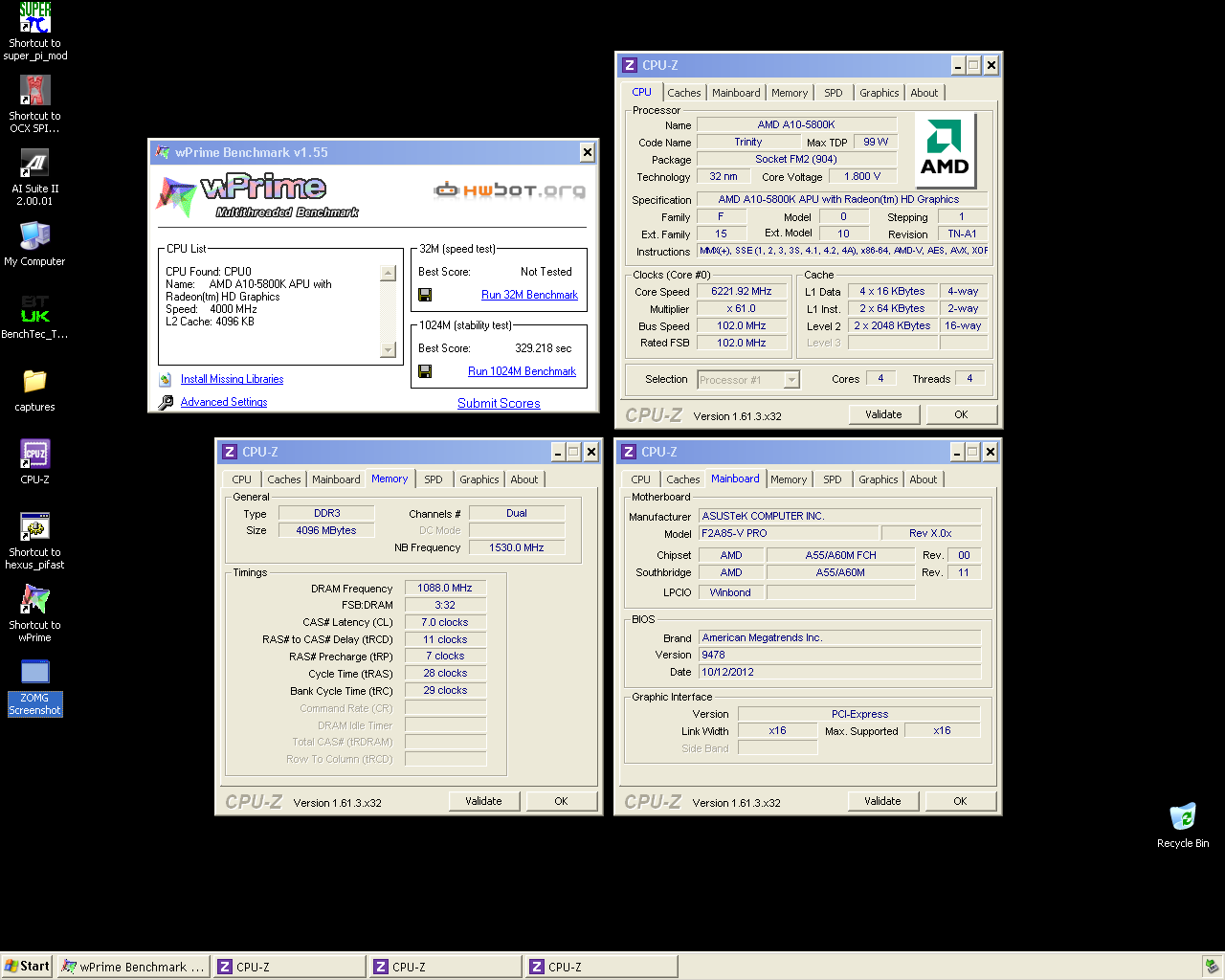Viewport: 1225px width, 980px height.
Task: Click the mainboard Model field F2A85-V PRO
Action: pos(789,533)
